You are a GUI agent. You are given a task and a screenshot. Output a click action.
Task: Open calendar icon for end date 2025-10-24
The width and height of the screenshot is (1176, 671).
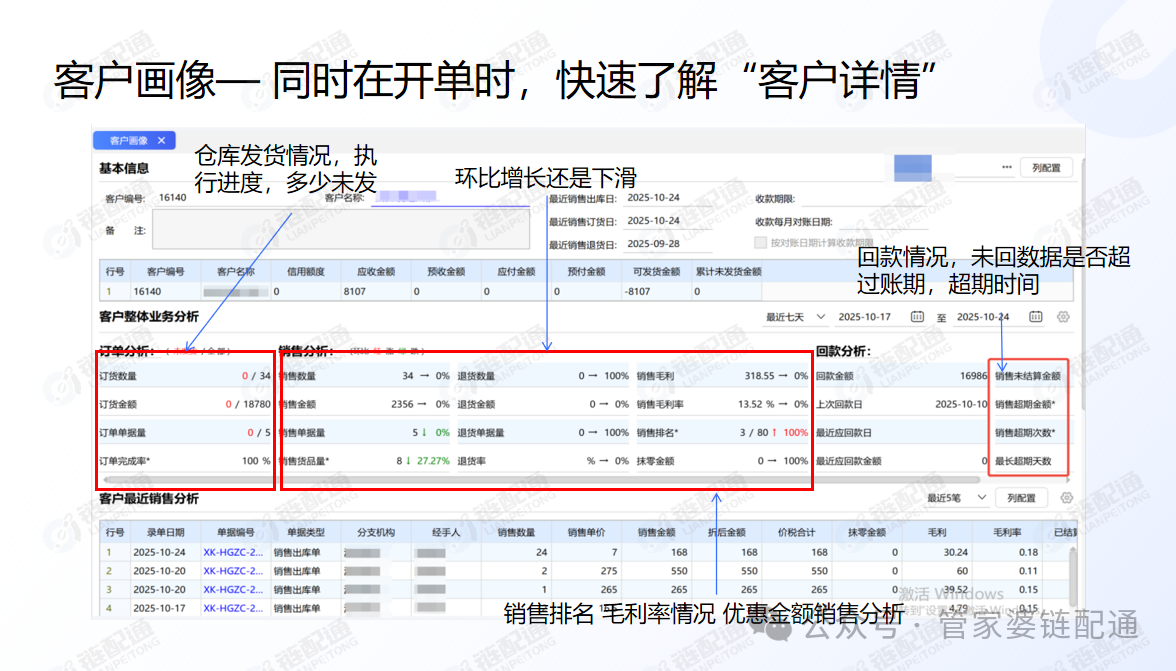click(x=1035, y=317)
